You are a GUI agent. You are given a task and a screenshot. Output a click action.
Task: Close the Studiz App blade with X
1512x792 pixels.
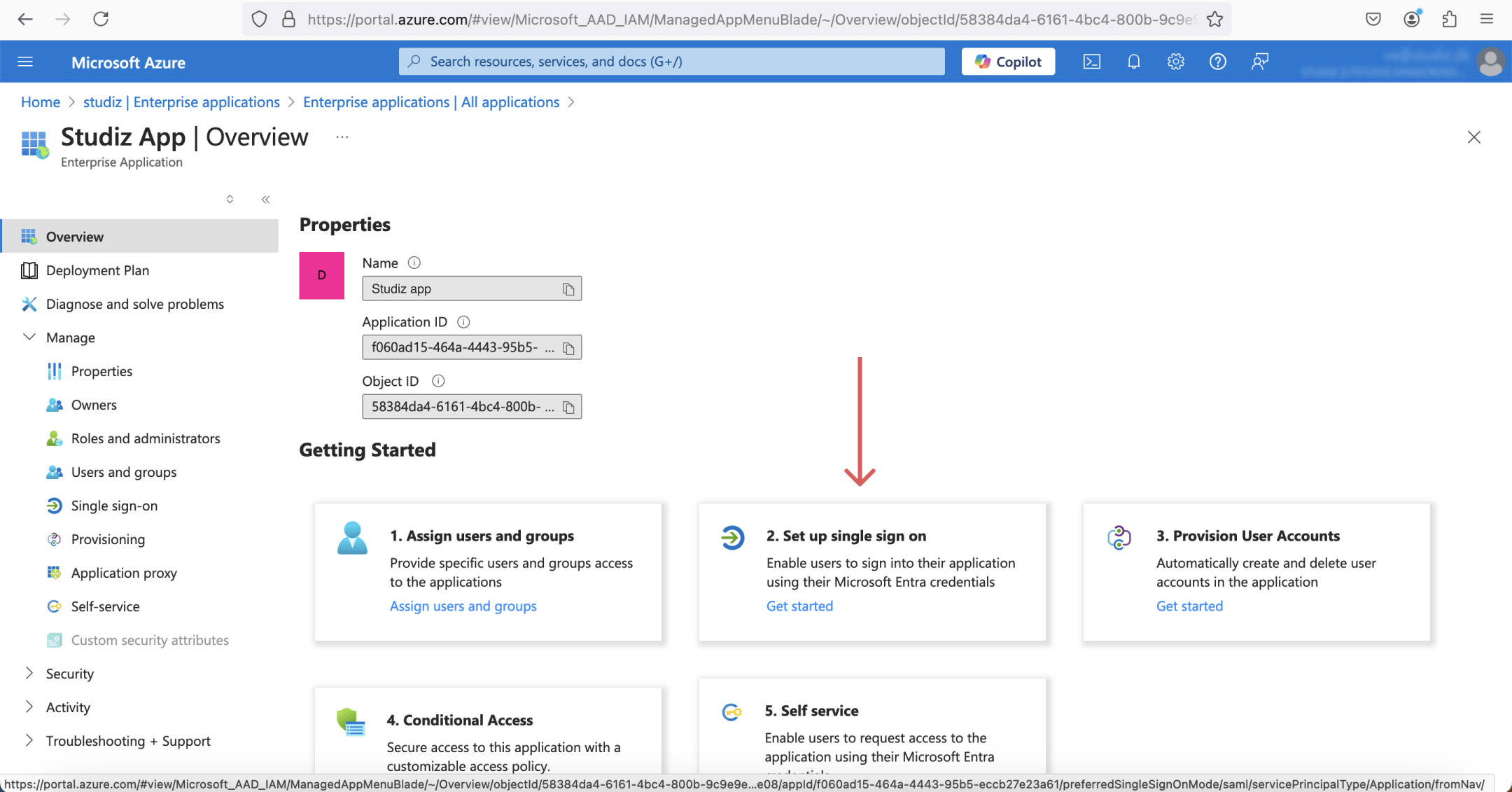coord(1474,137)
